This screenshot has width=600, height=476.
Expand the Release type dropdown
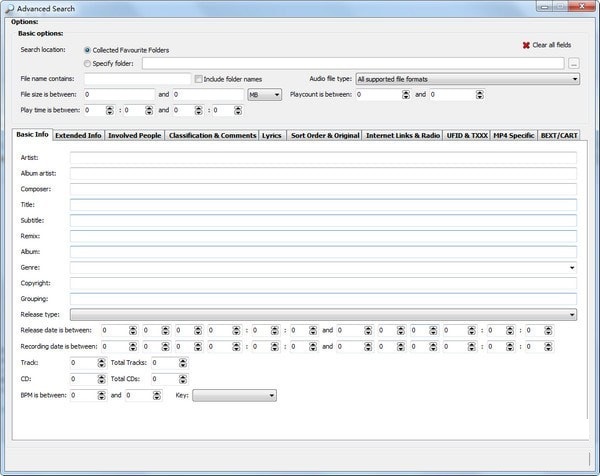[x=572, y=314]
